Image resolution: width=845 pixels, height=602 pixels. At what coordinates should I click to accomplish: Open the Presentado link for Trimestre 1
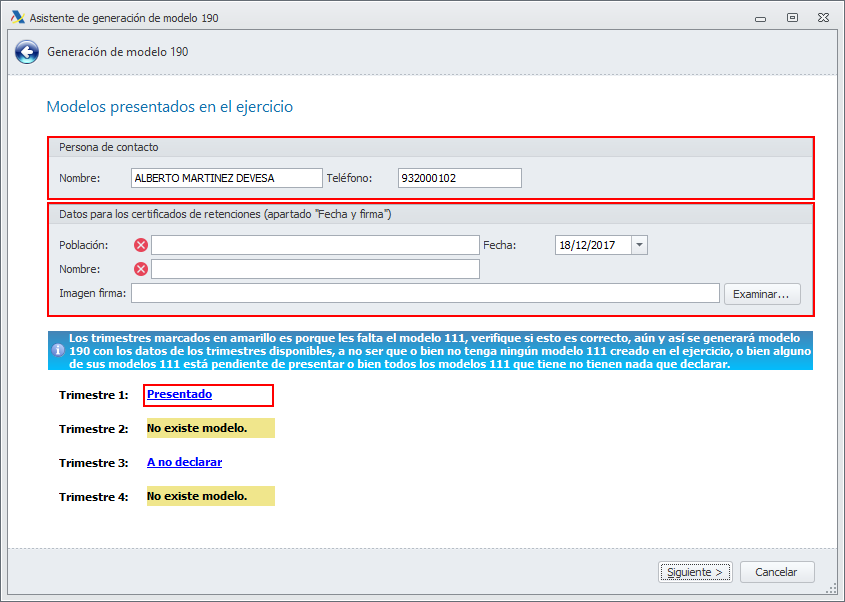(x=179, y=394)
